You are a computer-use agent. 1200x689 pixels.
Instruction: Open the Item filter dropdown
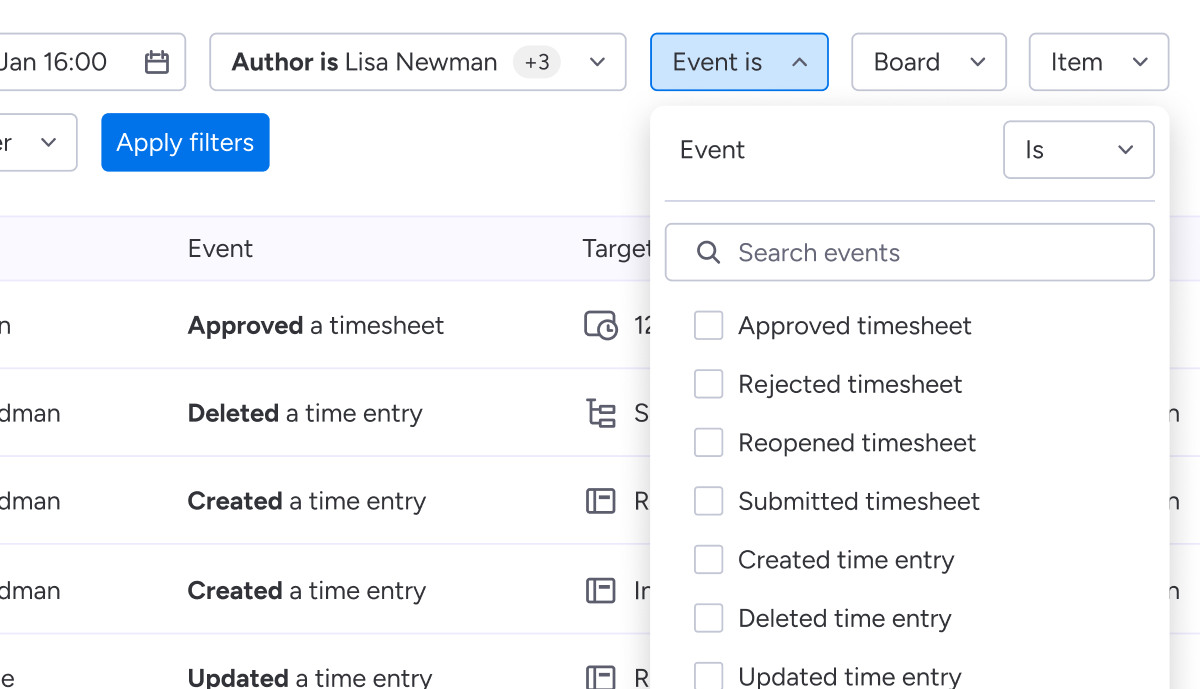click(x=1098, y=62)
